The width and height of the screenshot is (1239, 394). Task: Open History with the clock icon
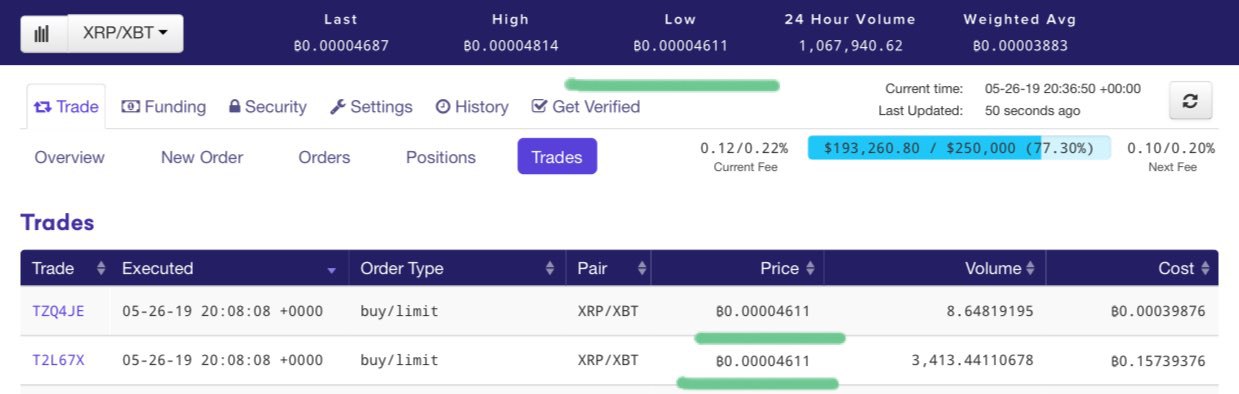point(472,107)
